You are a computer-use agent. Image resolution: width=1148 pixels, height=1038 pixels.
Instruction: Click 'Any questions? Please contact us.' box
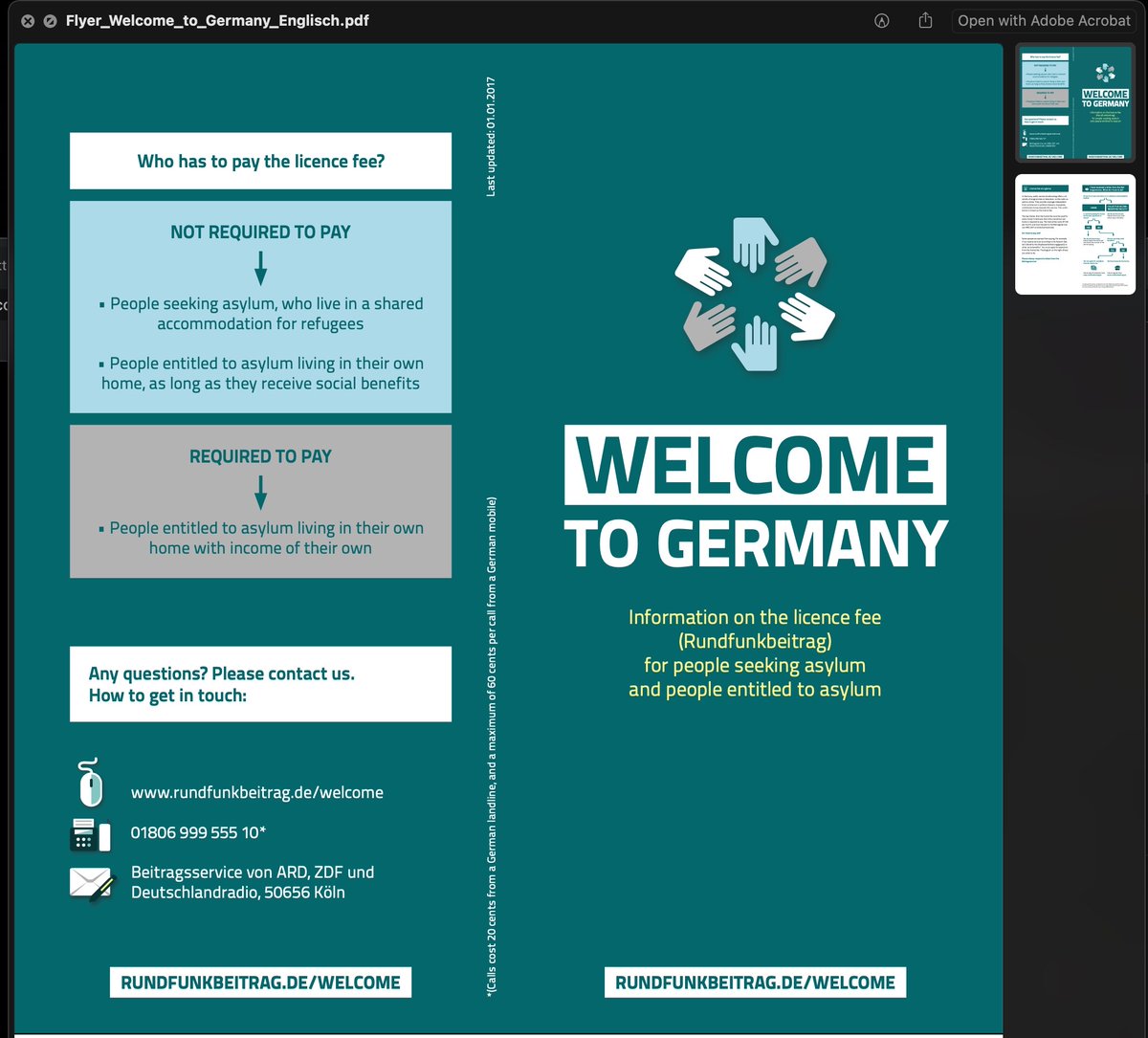click(260, 684)
